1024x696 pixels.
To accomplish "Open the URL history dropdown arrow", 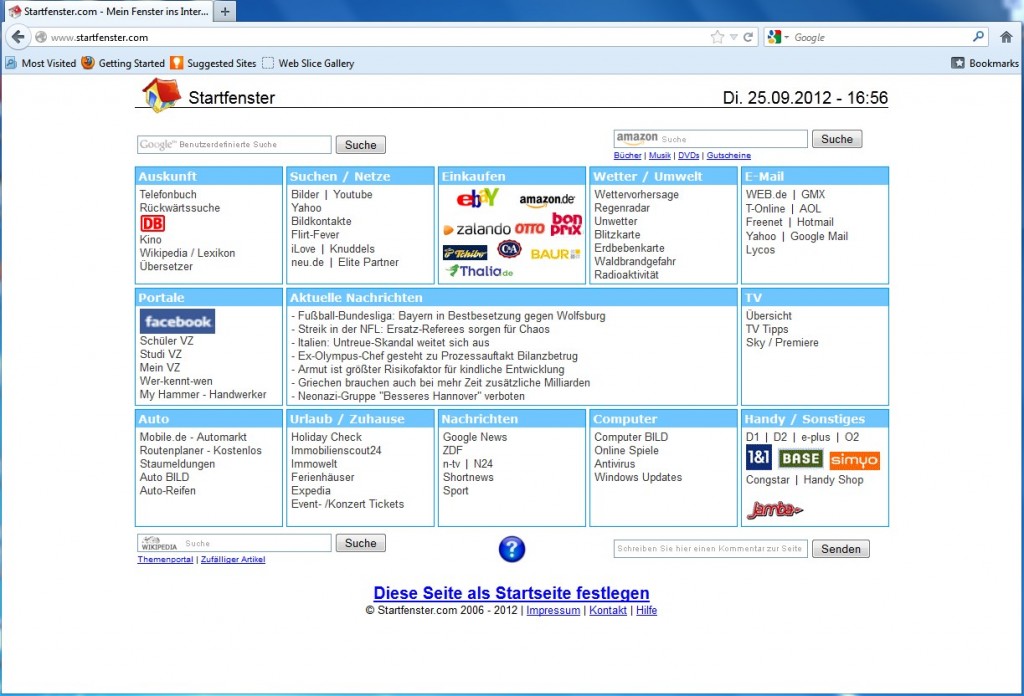I will (x=733, y=37).
